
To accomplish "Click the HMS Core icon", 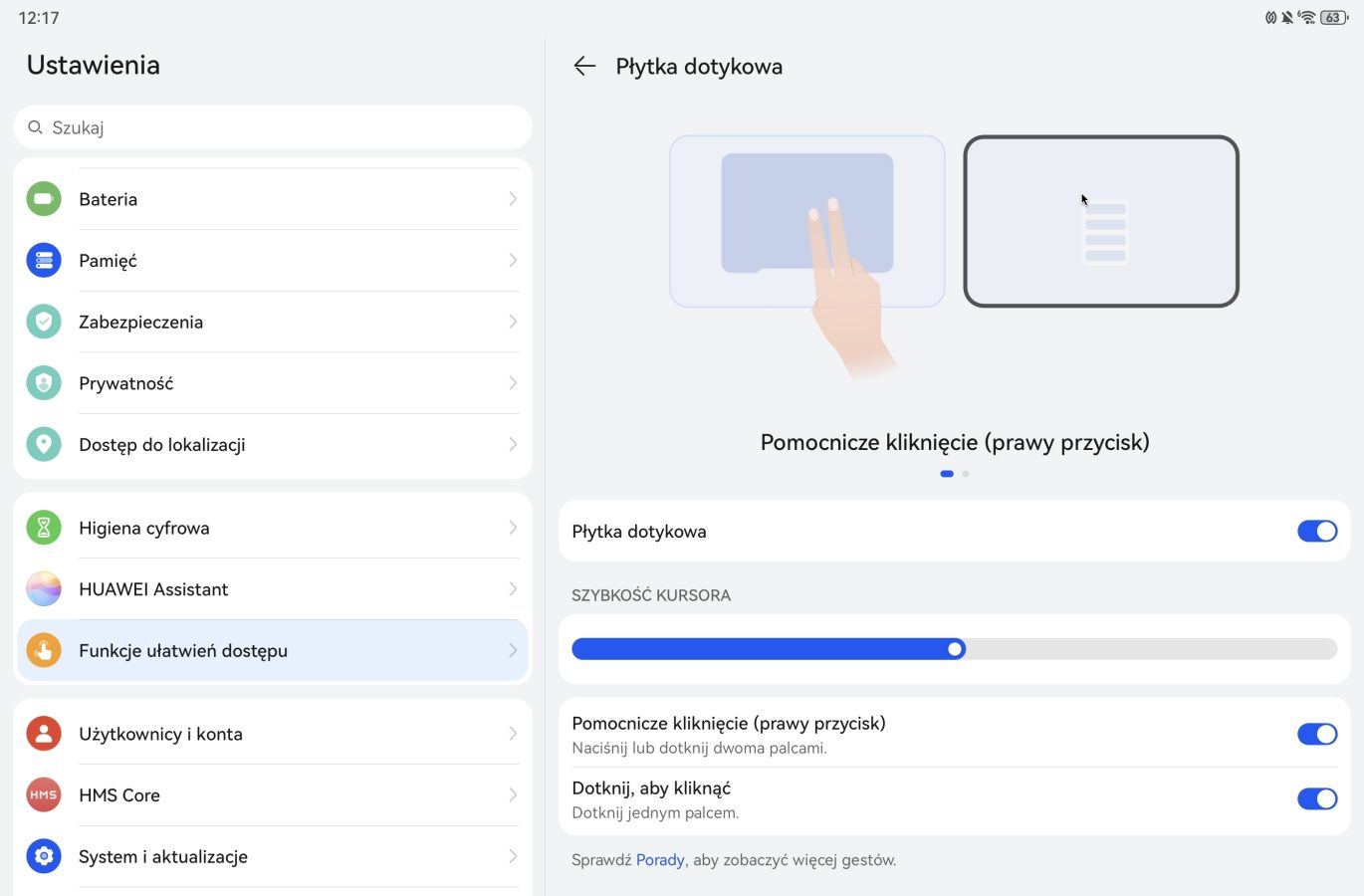I will [44, 795].
